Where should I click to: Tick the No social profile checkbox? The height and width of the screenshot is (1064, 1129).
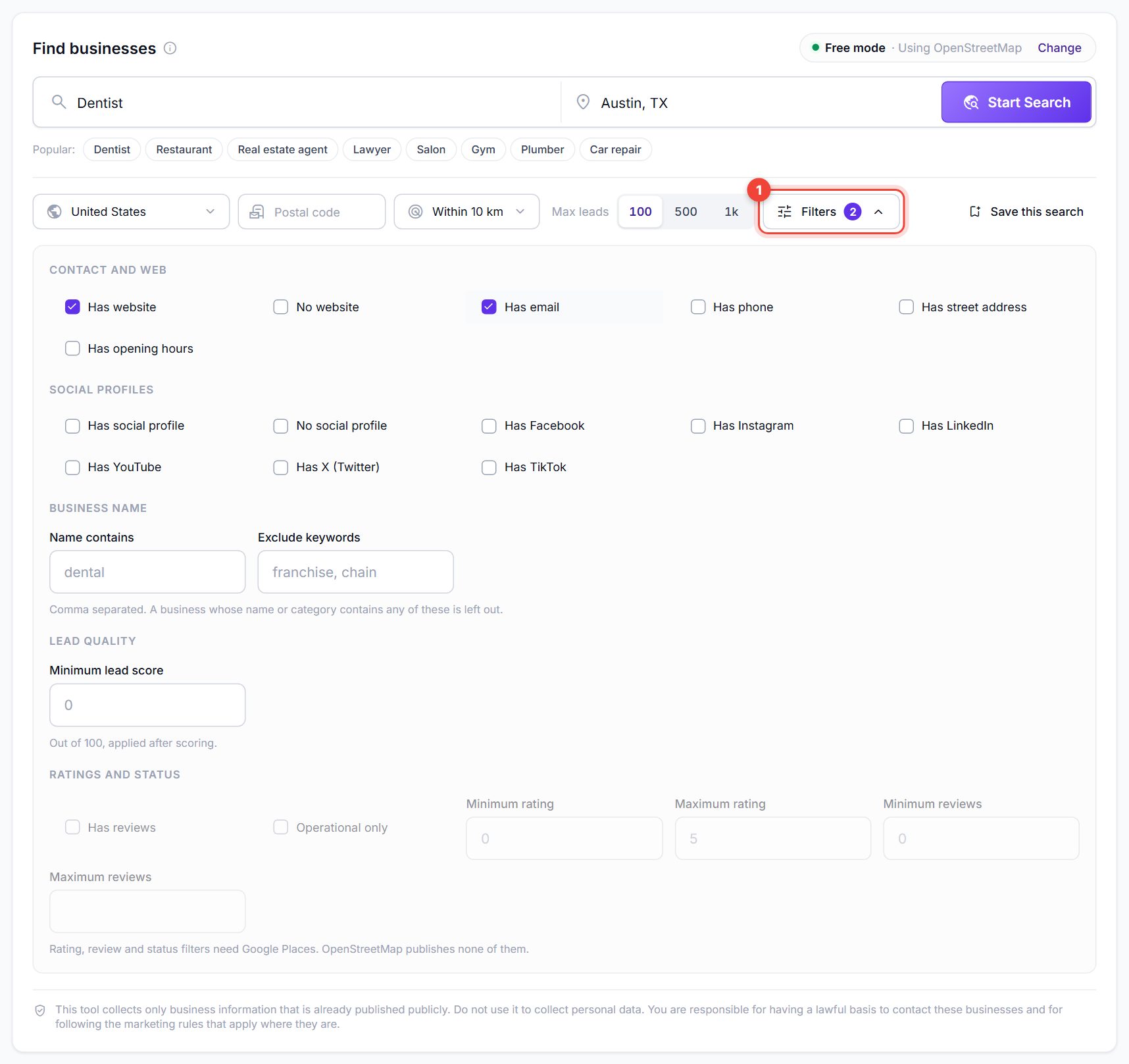point(281,426)
